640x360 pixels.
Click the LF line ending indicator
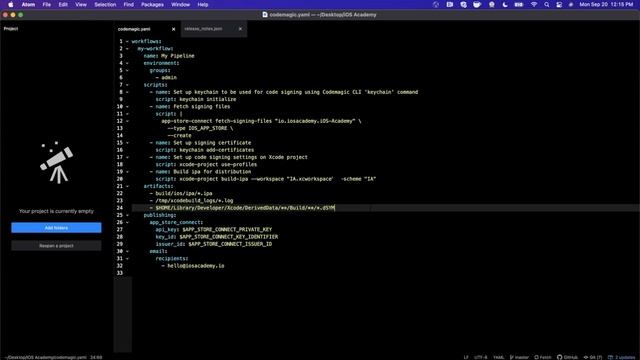[466, 357]
